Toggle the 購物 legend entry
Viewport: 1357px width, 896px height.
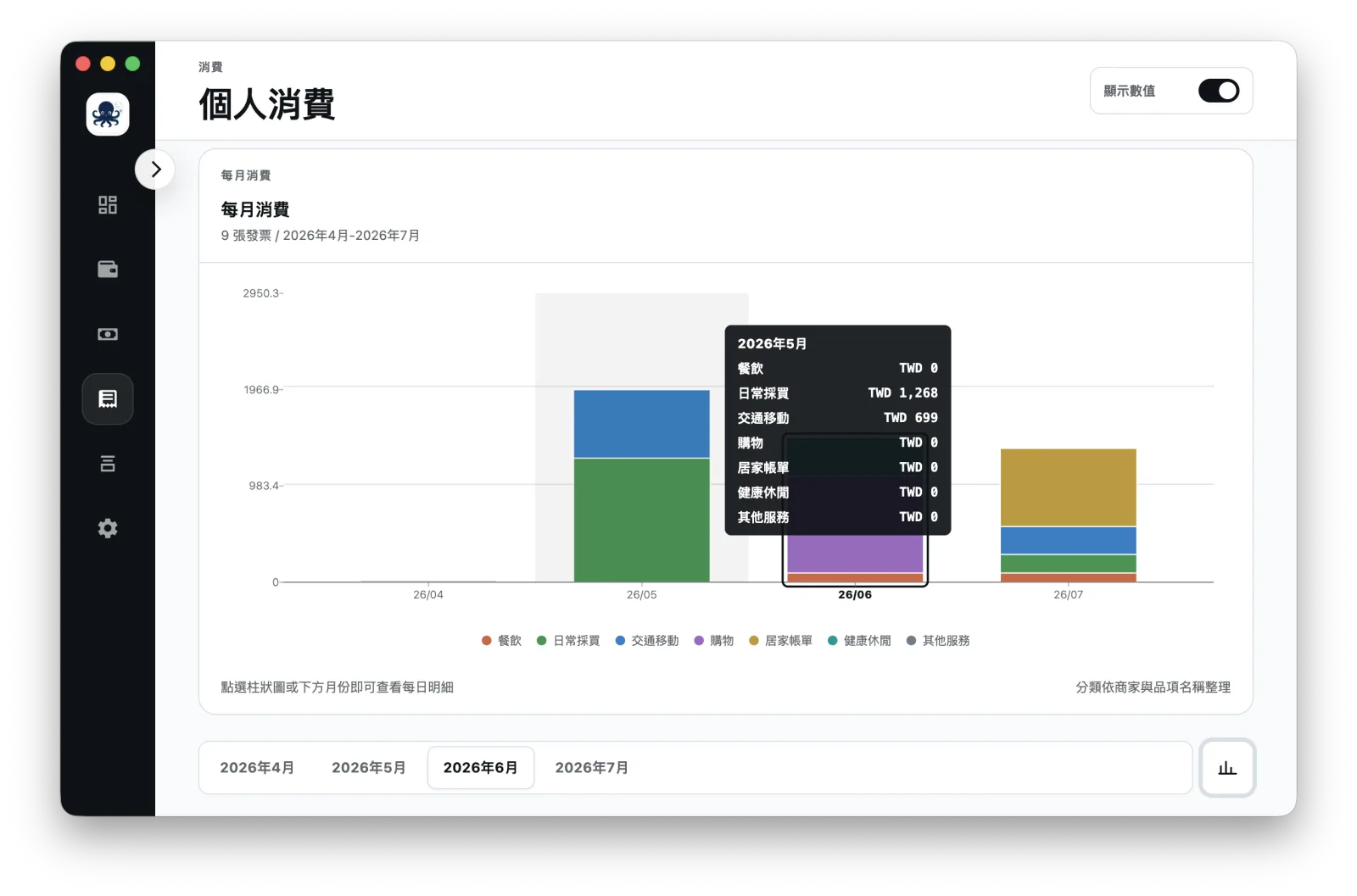(714, 641)
